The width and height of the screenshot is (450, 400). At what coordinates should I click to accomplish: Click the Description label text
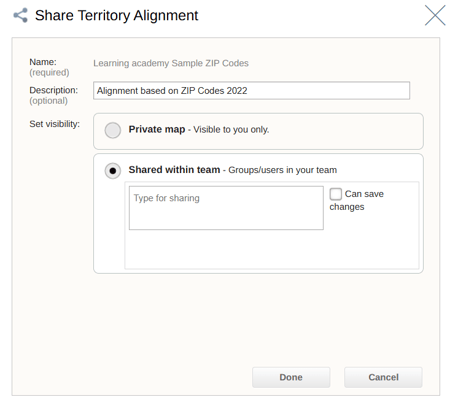pos(53,90)
